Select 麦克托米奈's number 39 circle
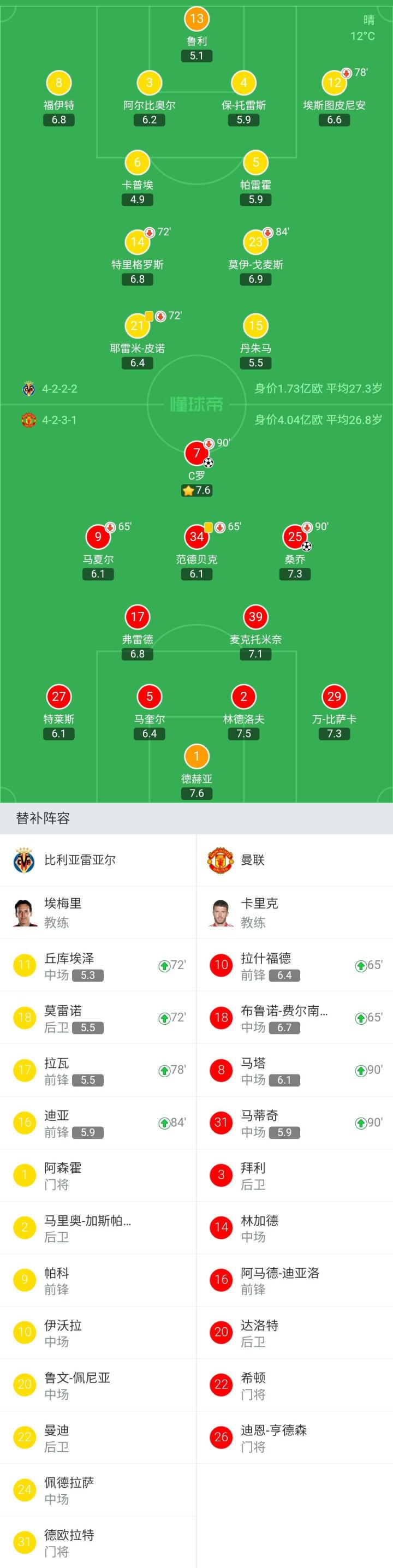 point(255,616)
